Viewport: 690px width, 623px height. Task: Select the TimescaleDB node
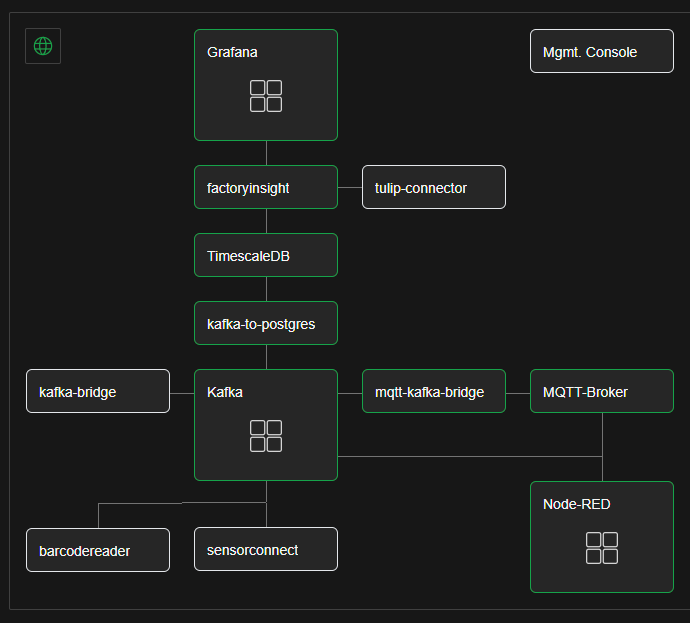click(x=266, y=255)
